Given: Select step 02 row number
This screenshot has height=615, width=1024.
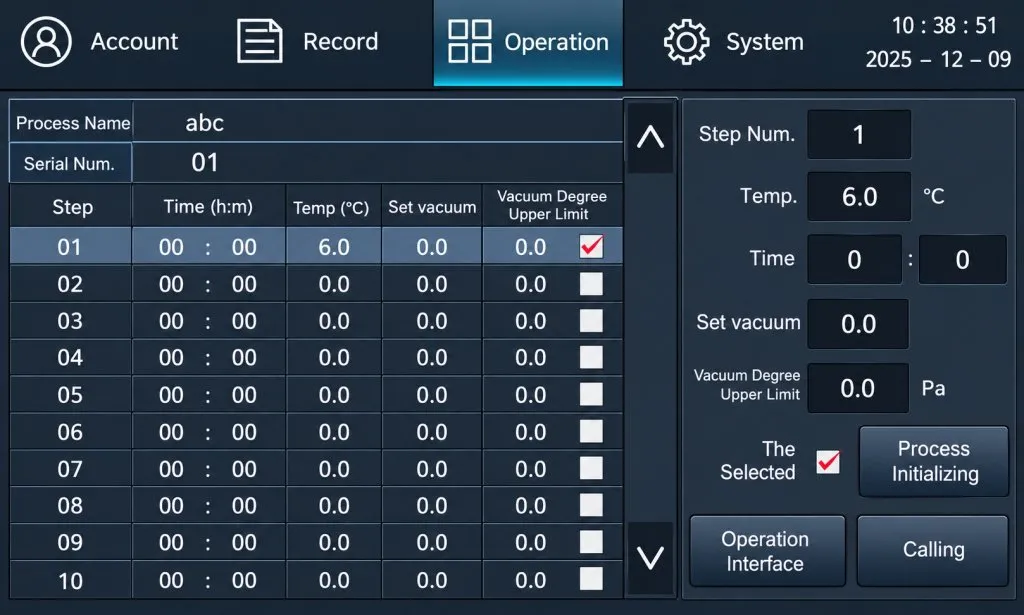Looking at the screenshot, I should tap(70, 284).
